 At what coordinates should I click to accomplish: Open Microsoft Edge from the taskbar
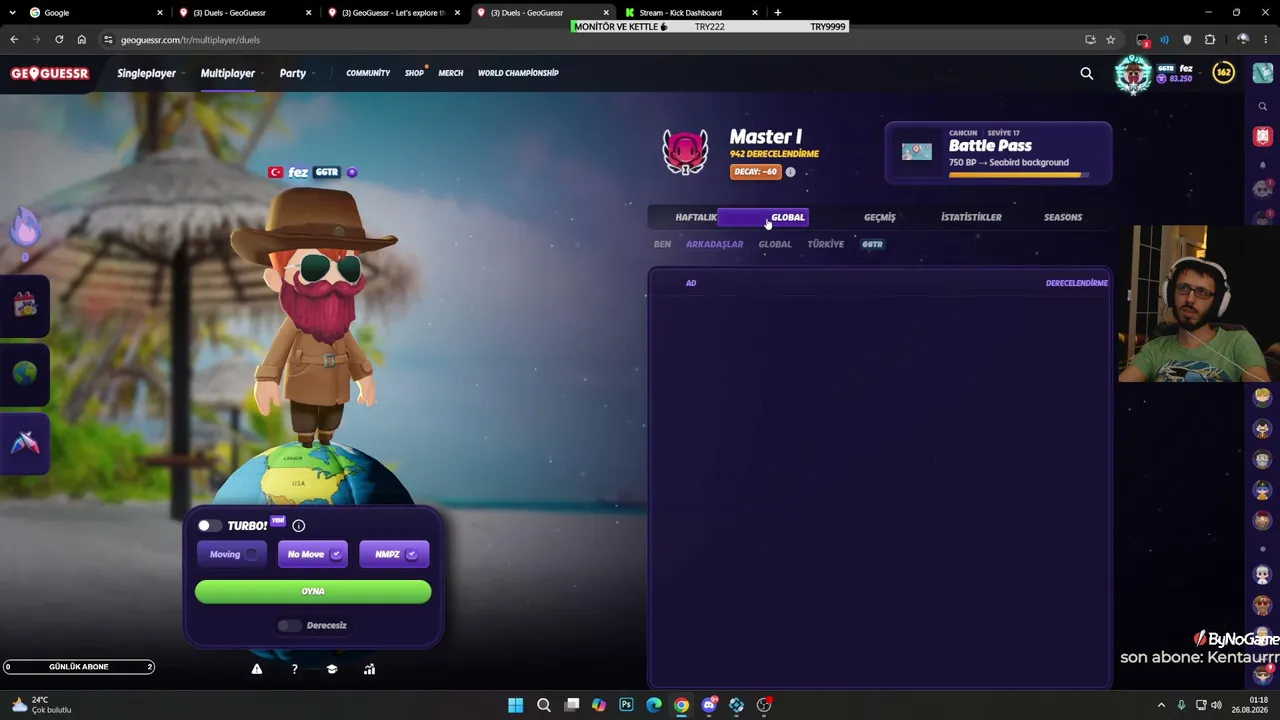pyautogui.click(x=654, y=705)
